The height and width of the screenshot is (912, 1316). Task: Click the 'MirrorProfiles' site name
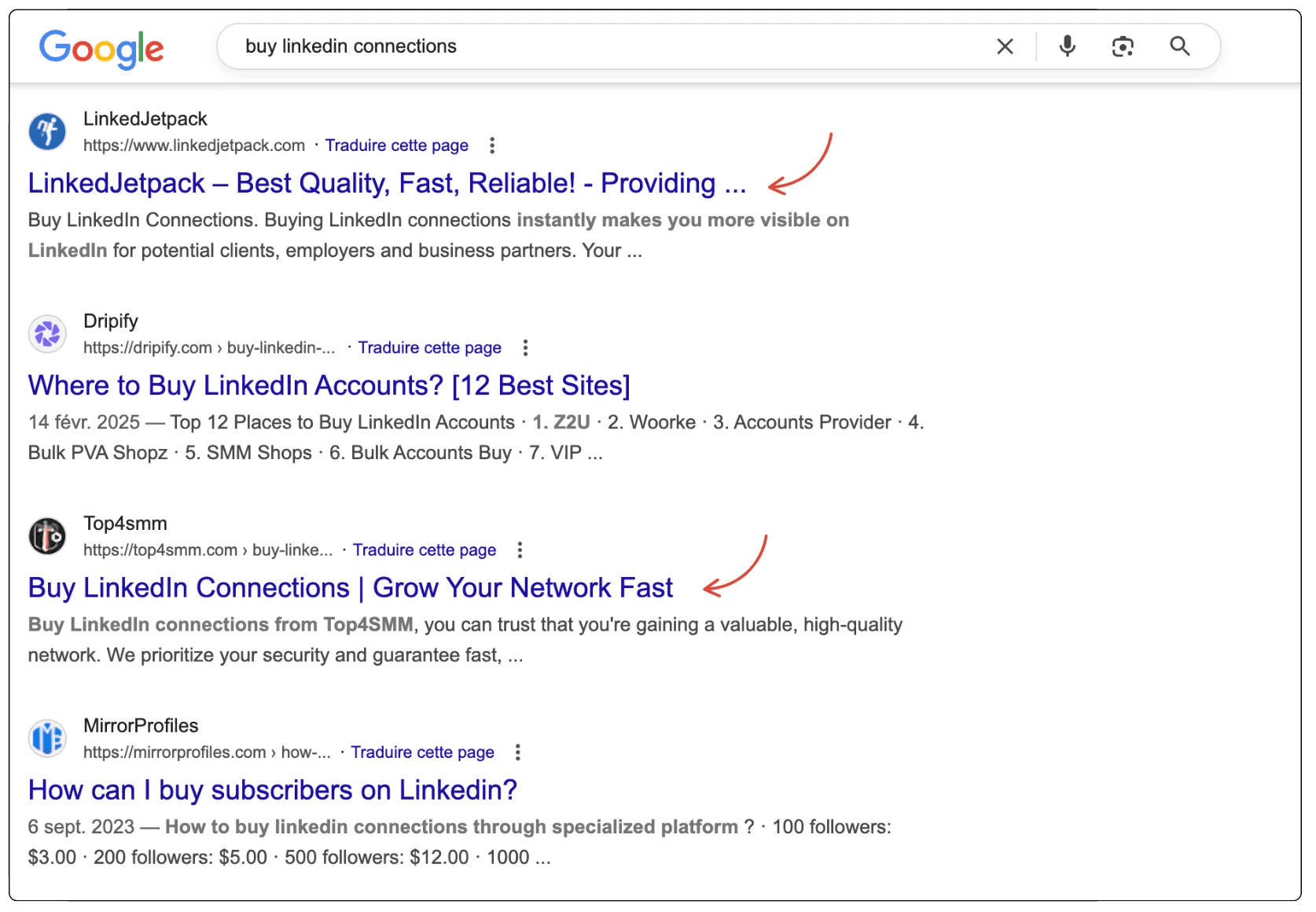141,726
